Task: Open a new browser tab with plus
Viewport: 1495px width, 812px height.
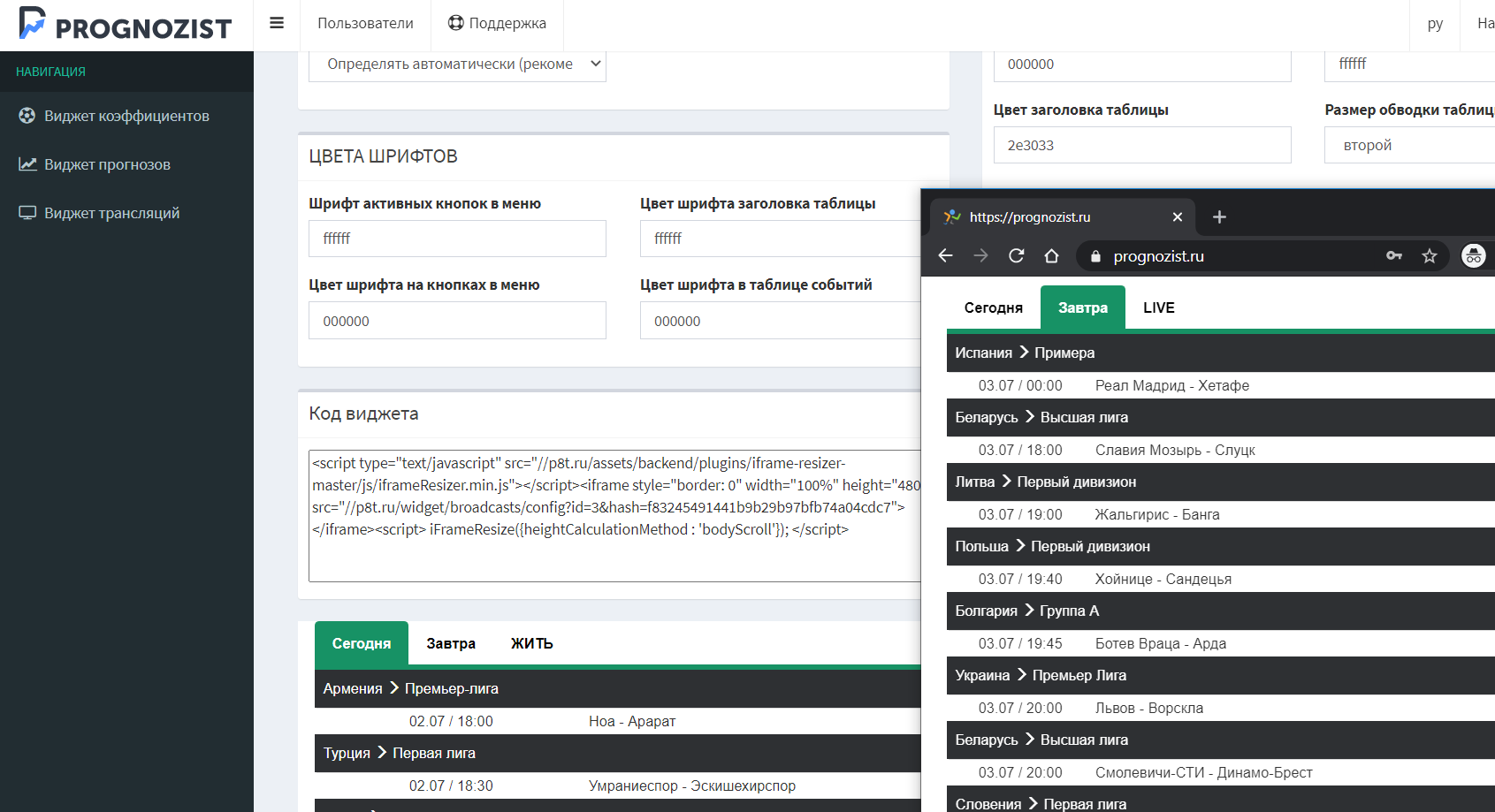Action: click(x=1219, y=216)
